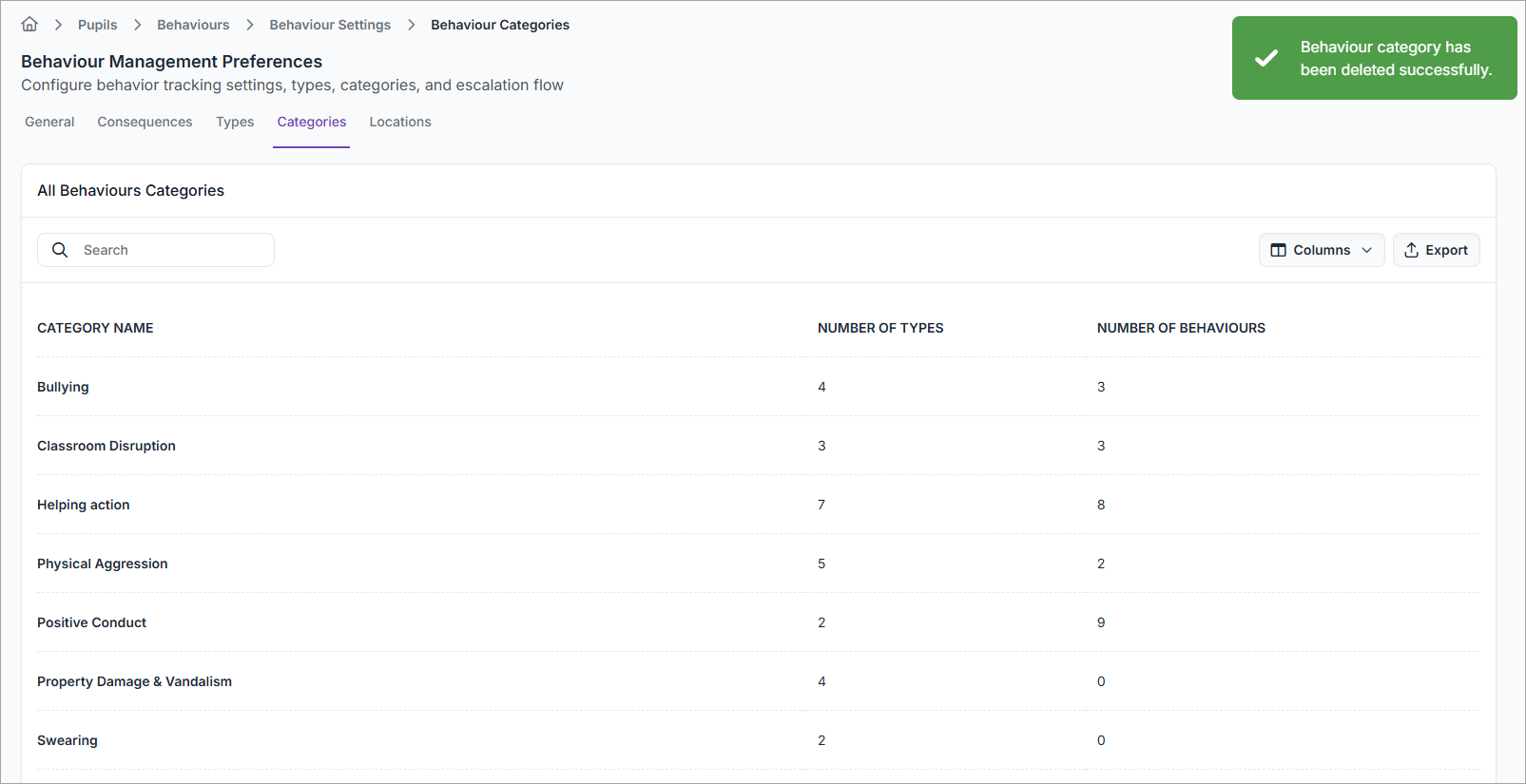Go to the Locations tab
Image resolution: width=1526 pixels, height=784 pixels.
(x=400, y=122)
